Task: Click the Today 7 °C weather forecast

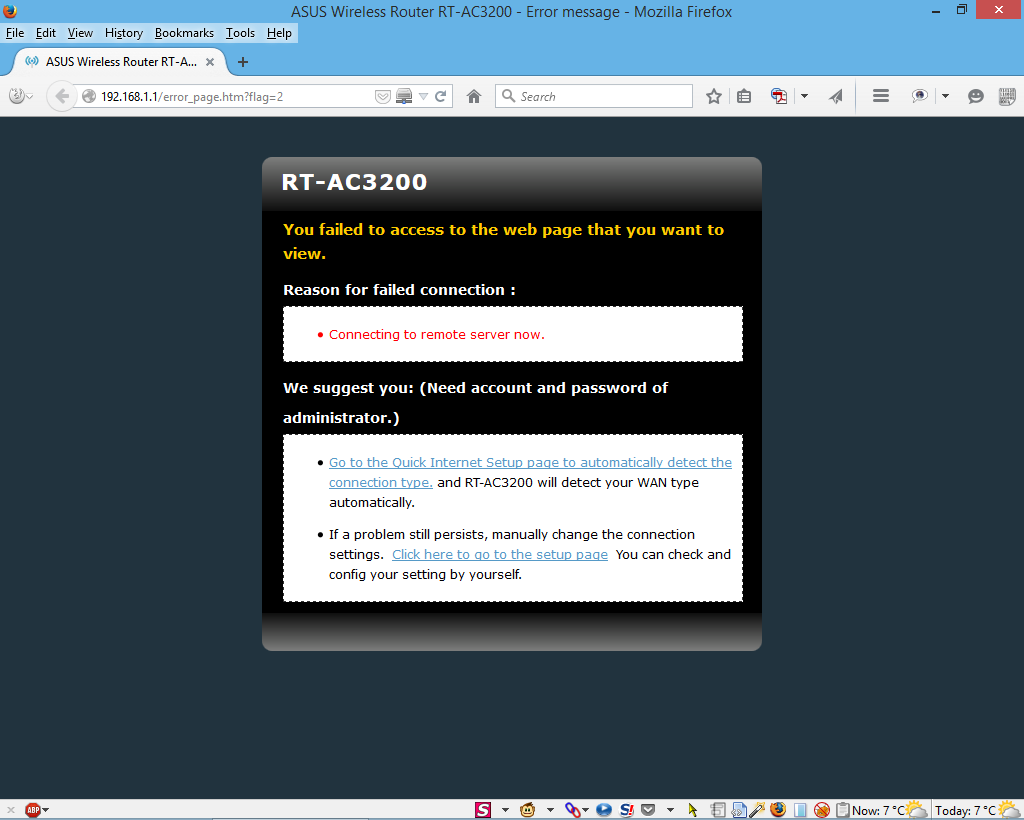Action: [976, 810]
